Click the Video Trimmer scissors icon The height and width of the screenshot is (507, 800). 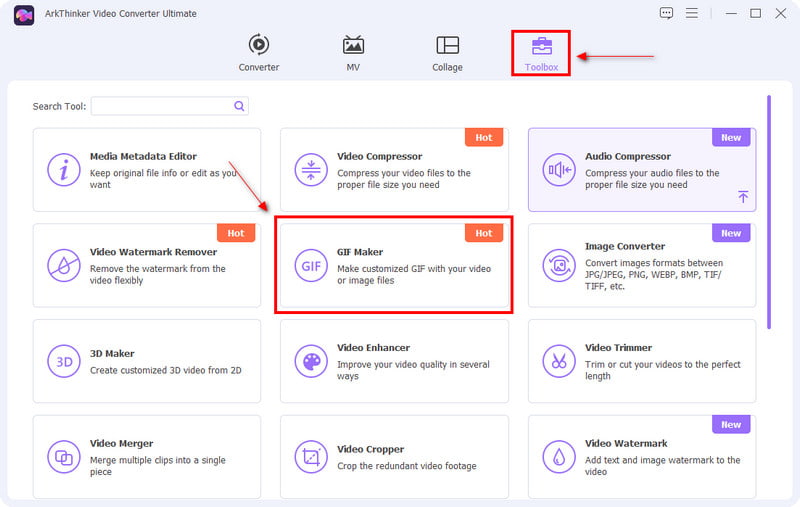click(x=559, y=361)
